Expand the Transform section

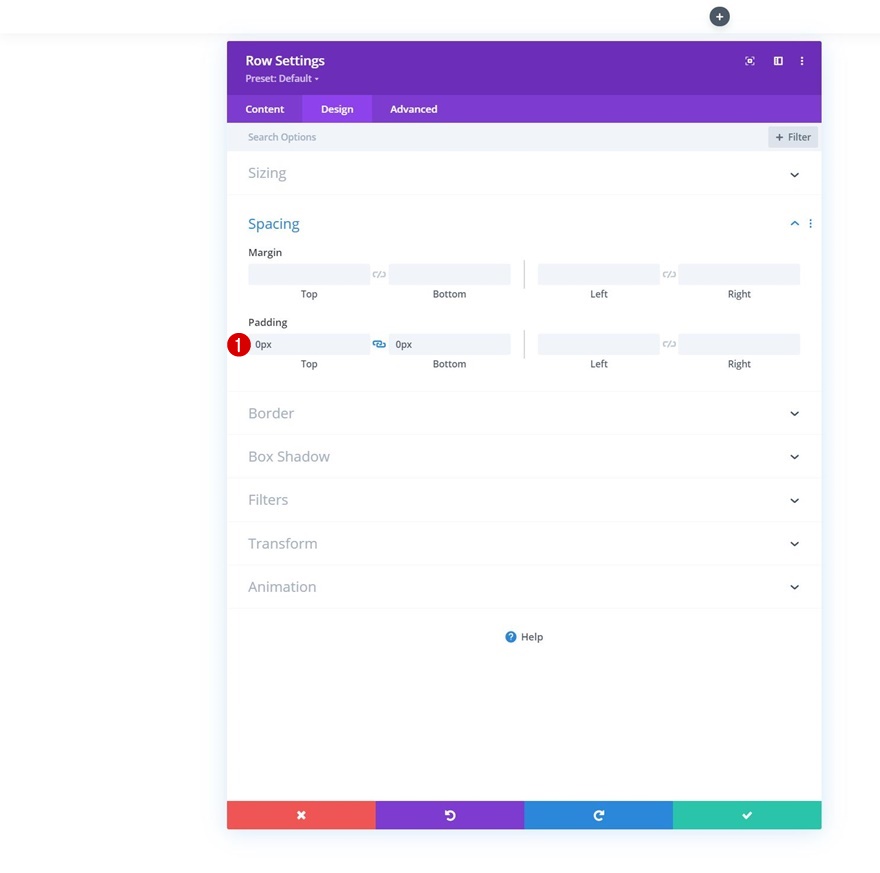coord(524,544)
